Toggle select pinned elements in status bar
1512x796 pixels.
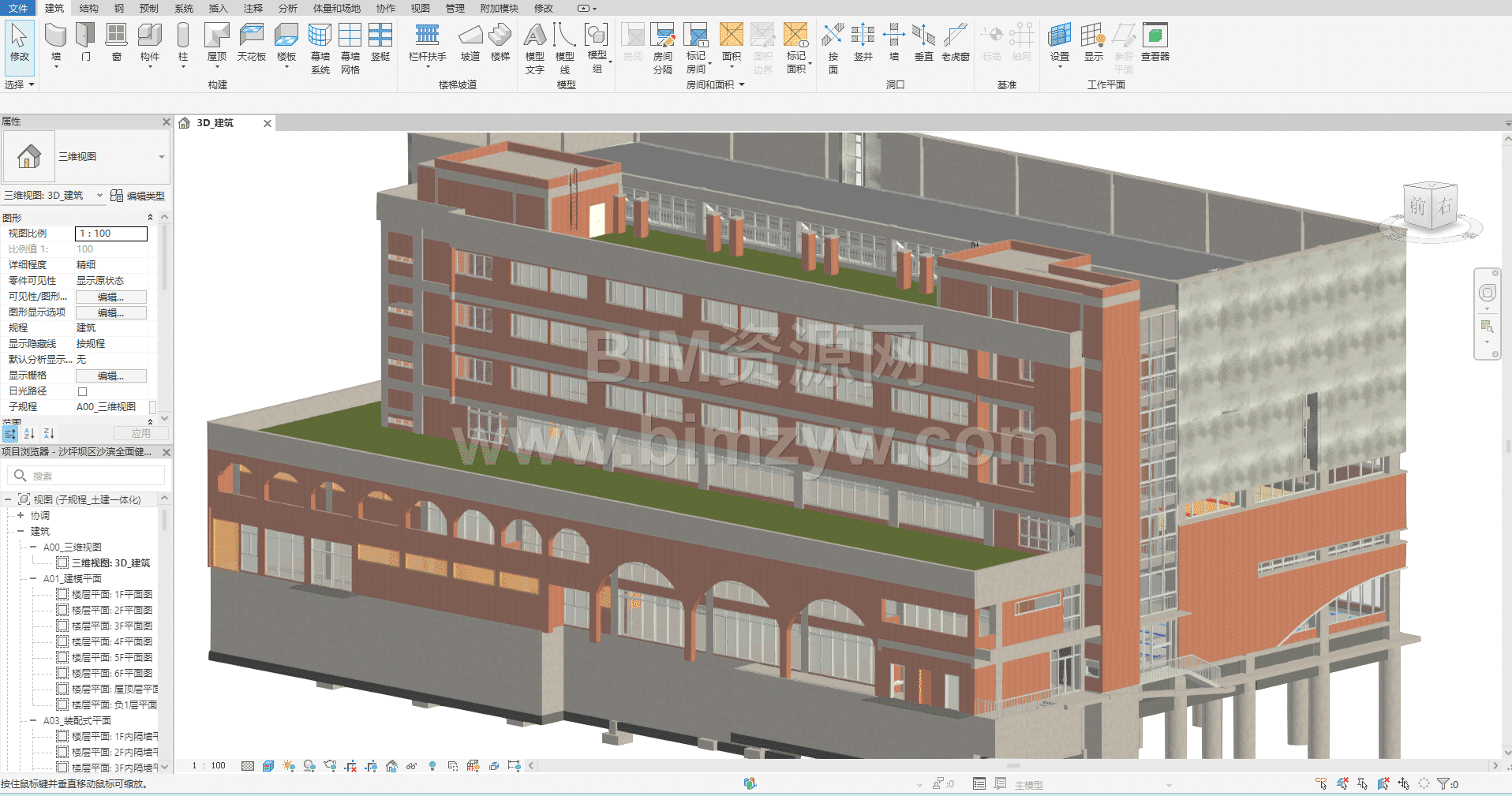[1363, 783]
